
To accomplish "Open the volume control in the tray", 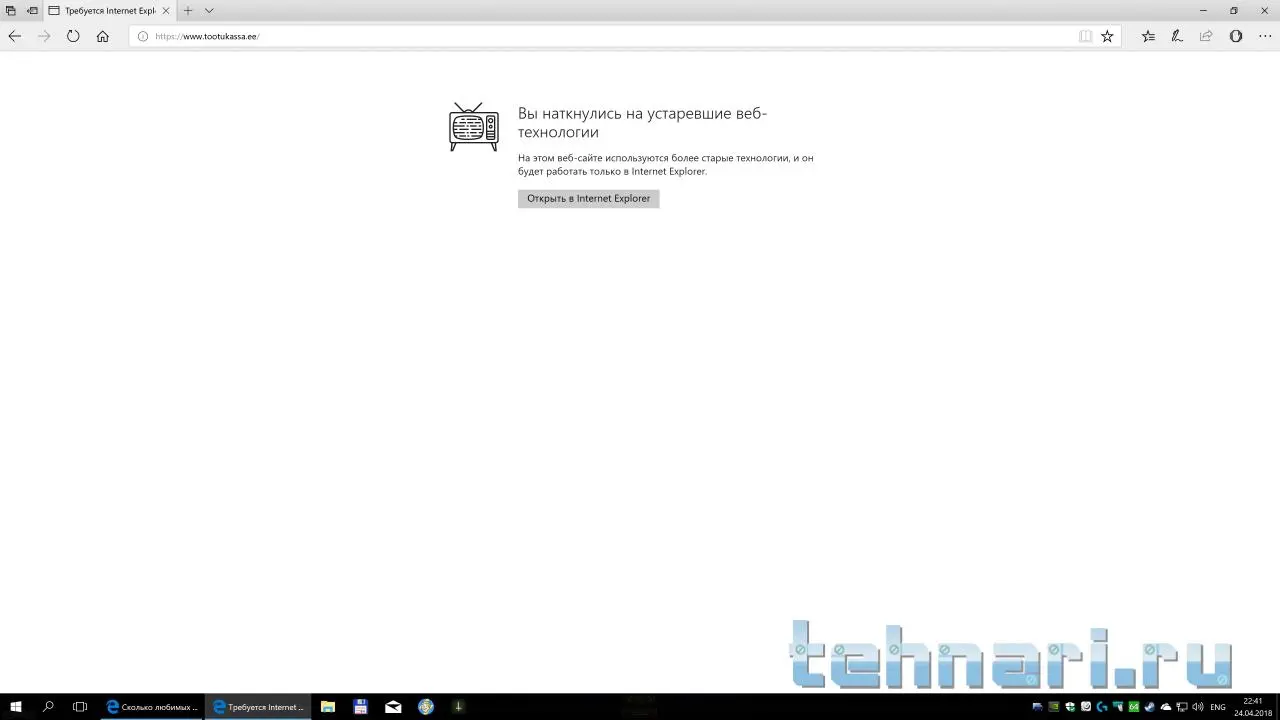I will [1198, 707].
